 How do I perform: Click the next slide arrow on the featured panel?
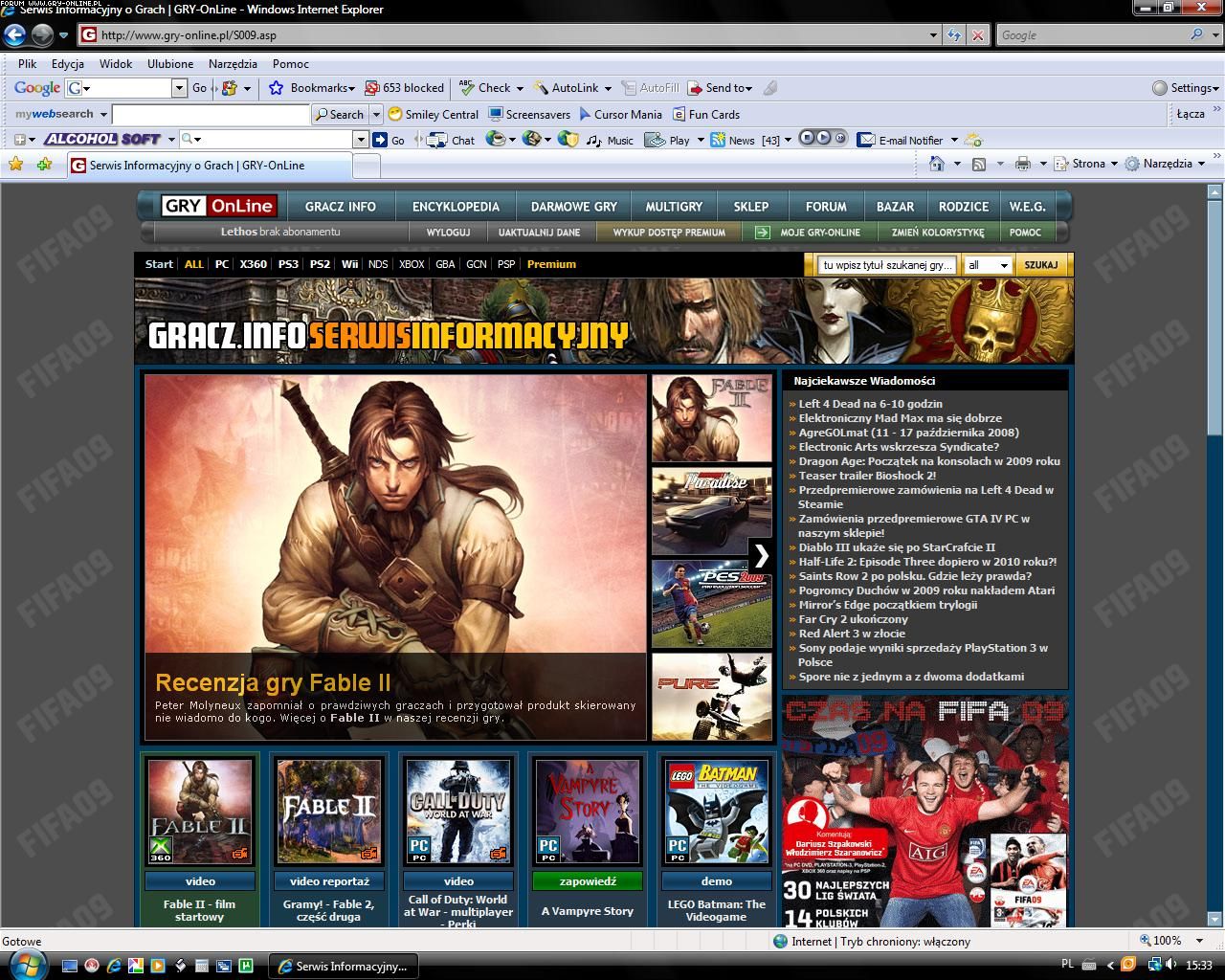(x=762, y=555)
